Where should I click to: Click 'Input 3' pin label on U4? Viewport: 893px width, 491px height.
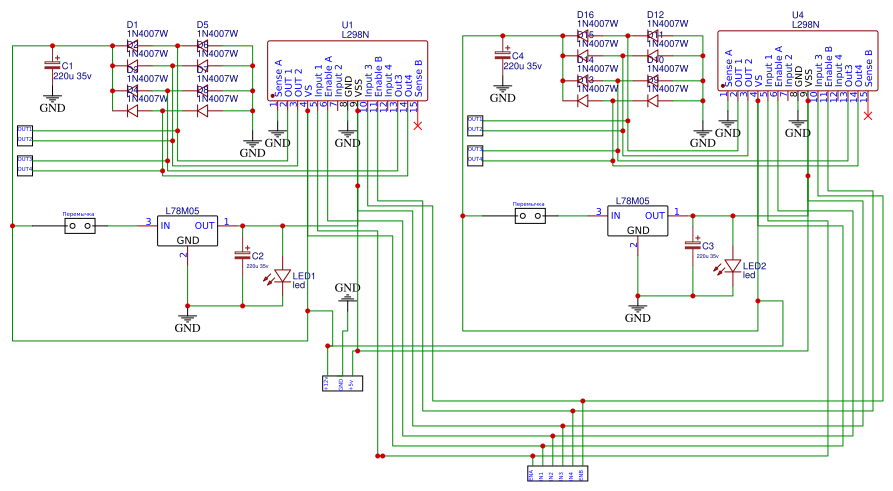(x=818, y=71)
